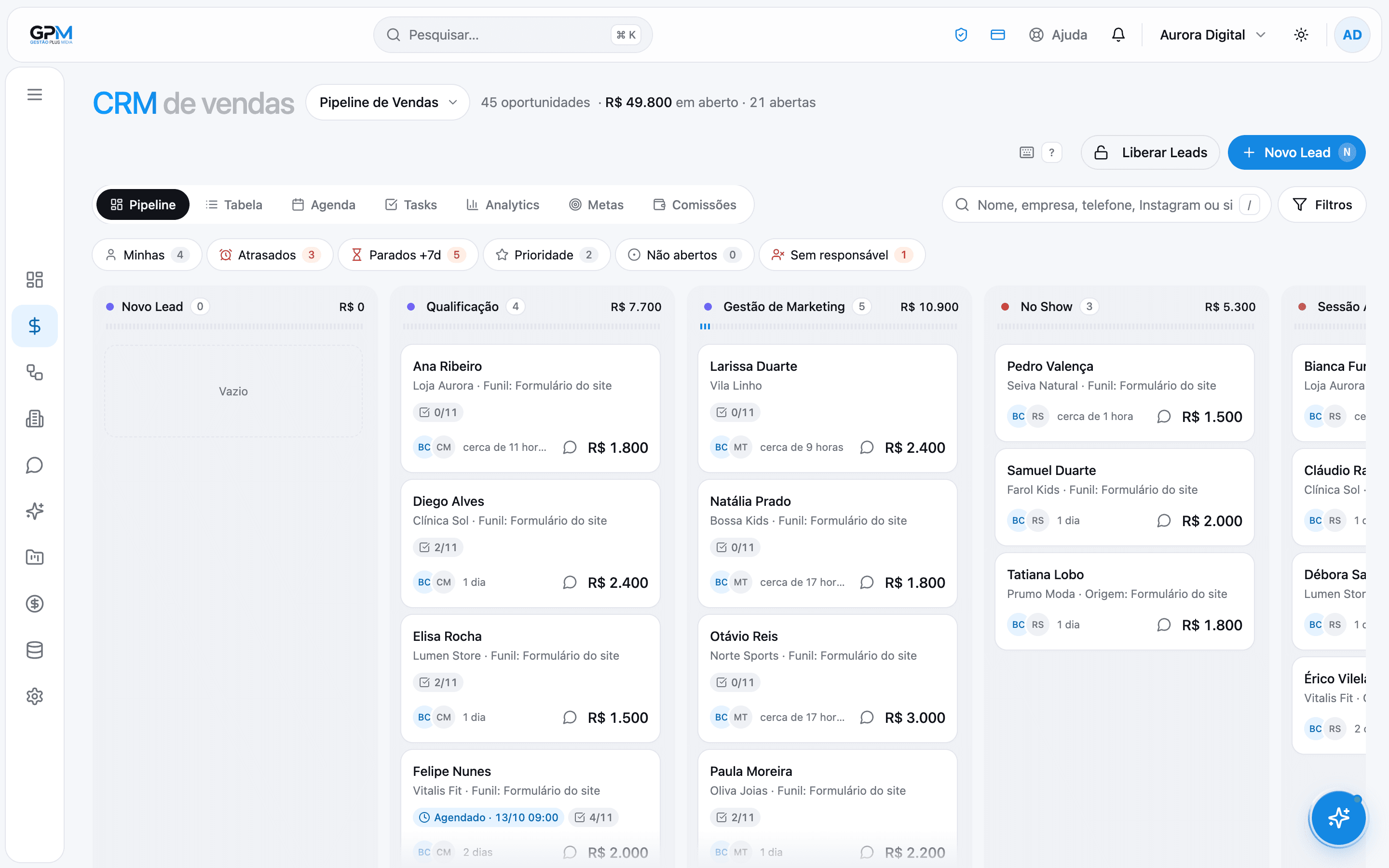The width and height of the screenshot is (1389, 868).
Task: Switch to the Pipeline view tab
Action: [143, 205]
